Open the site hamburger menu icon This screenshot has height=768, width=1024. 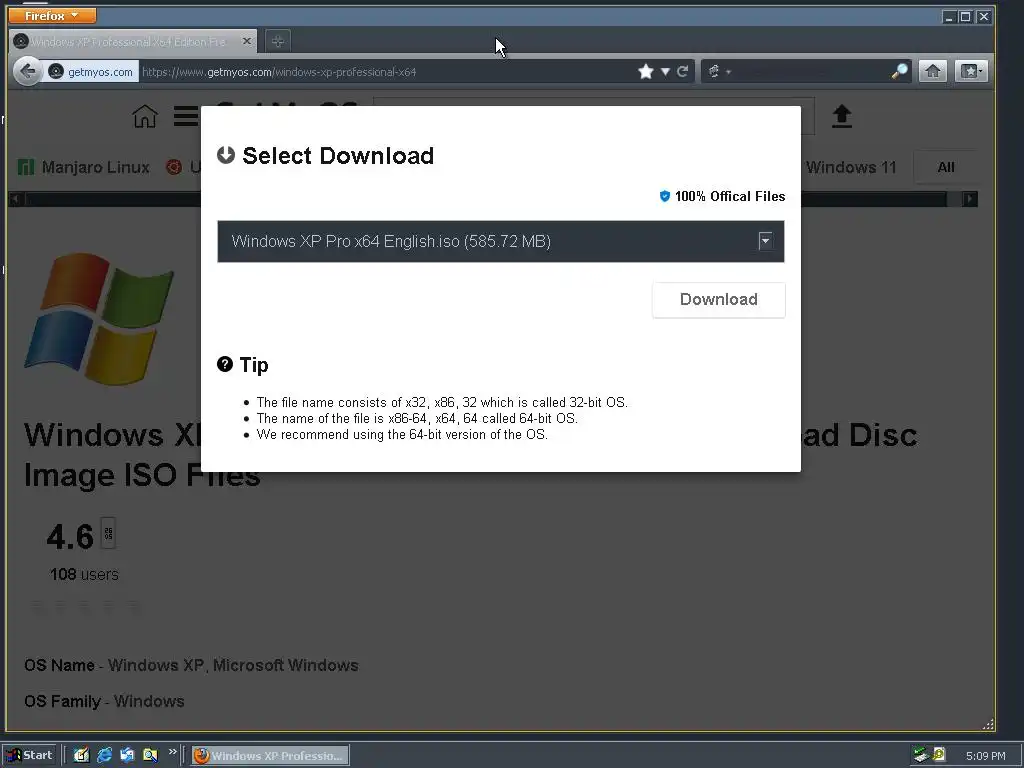point(186,116)
